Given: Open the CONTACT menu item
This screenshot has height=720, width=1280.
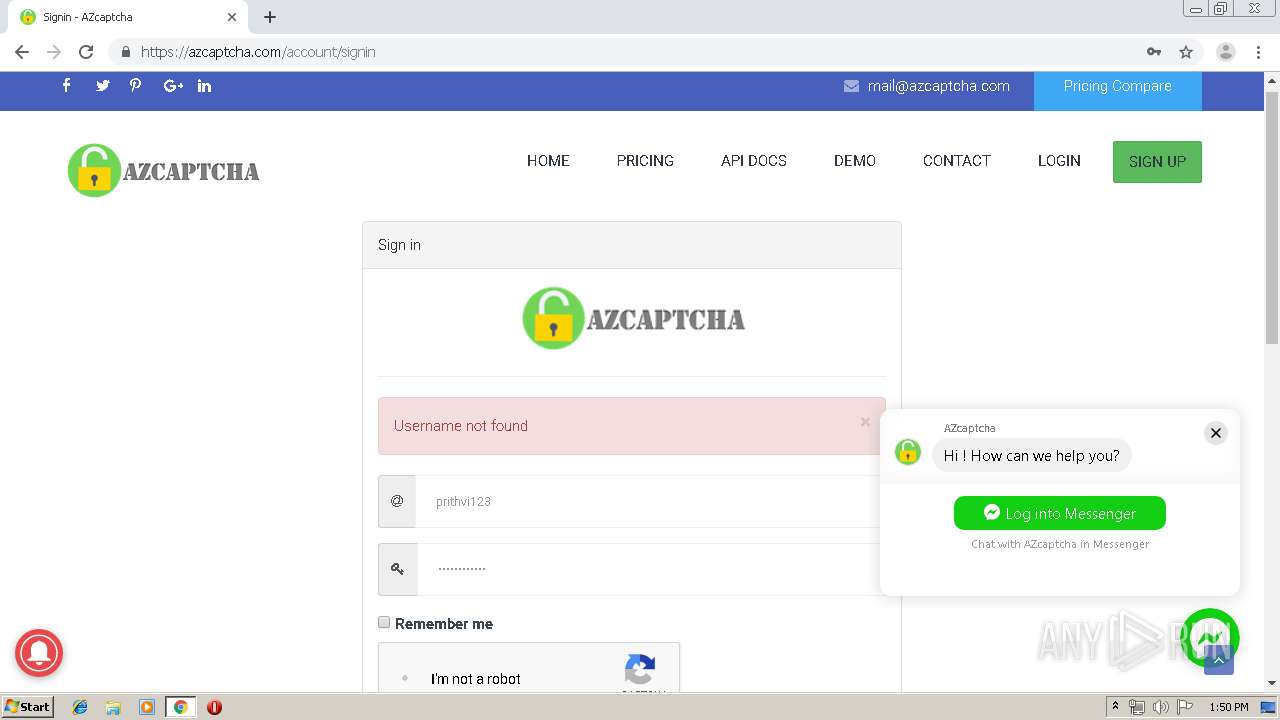Looking at the screenshot, I should tap(957, 161).
